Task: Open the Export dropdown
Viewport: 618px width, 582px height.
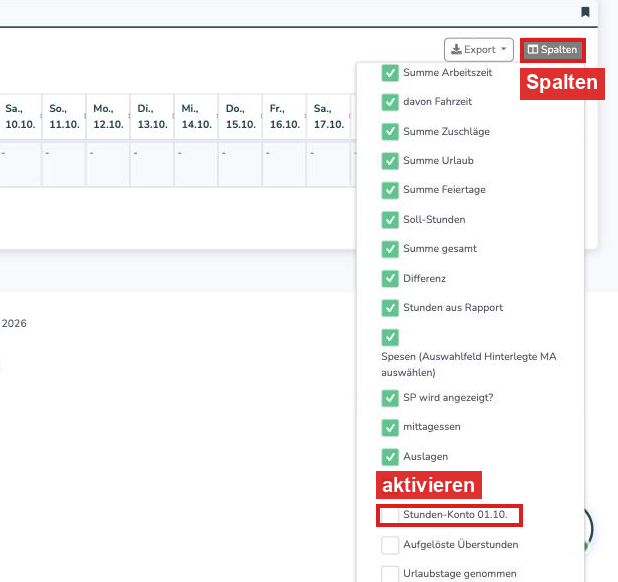Action: [x=478, y=50]
